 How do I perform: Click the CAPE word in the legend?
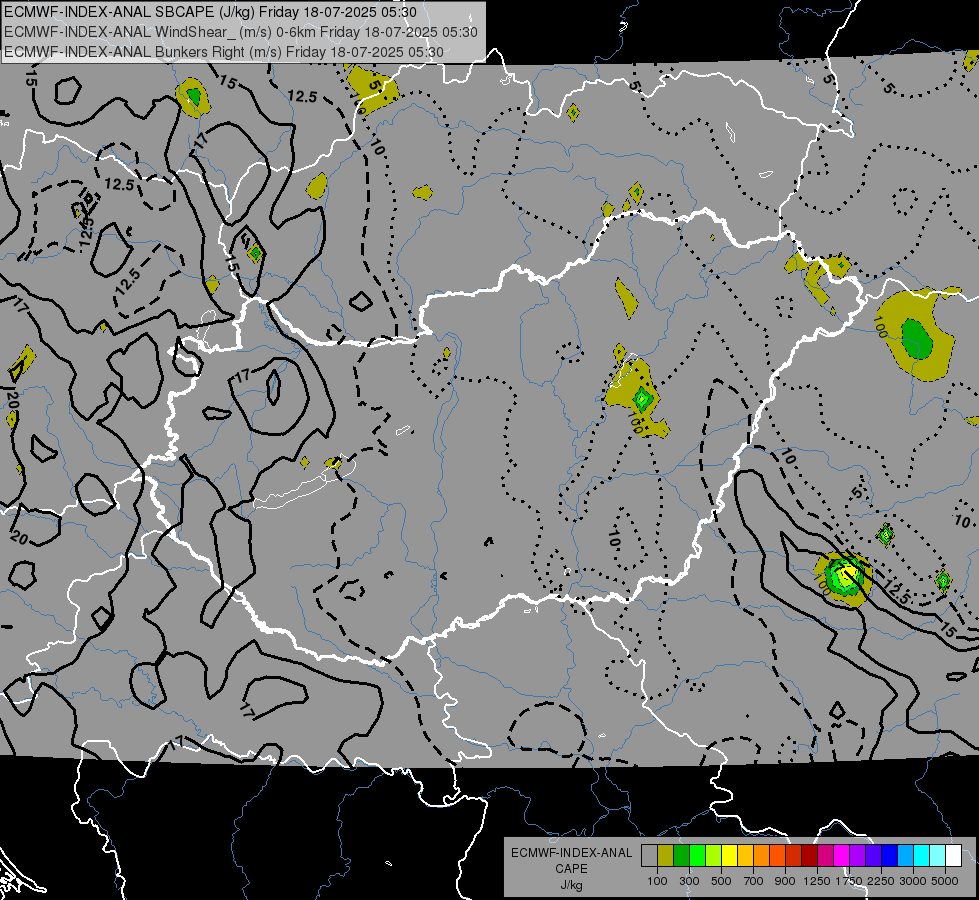point(571,869)
